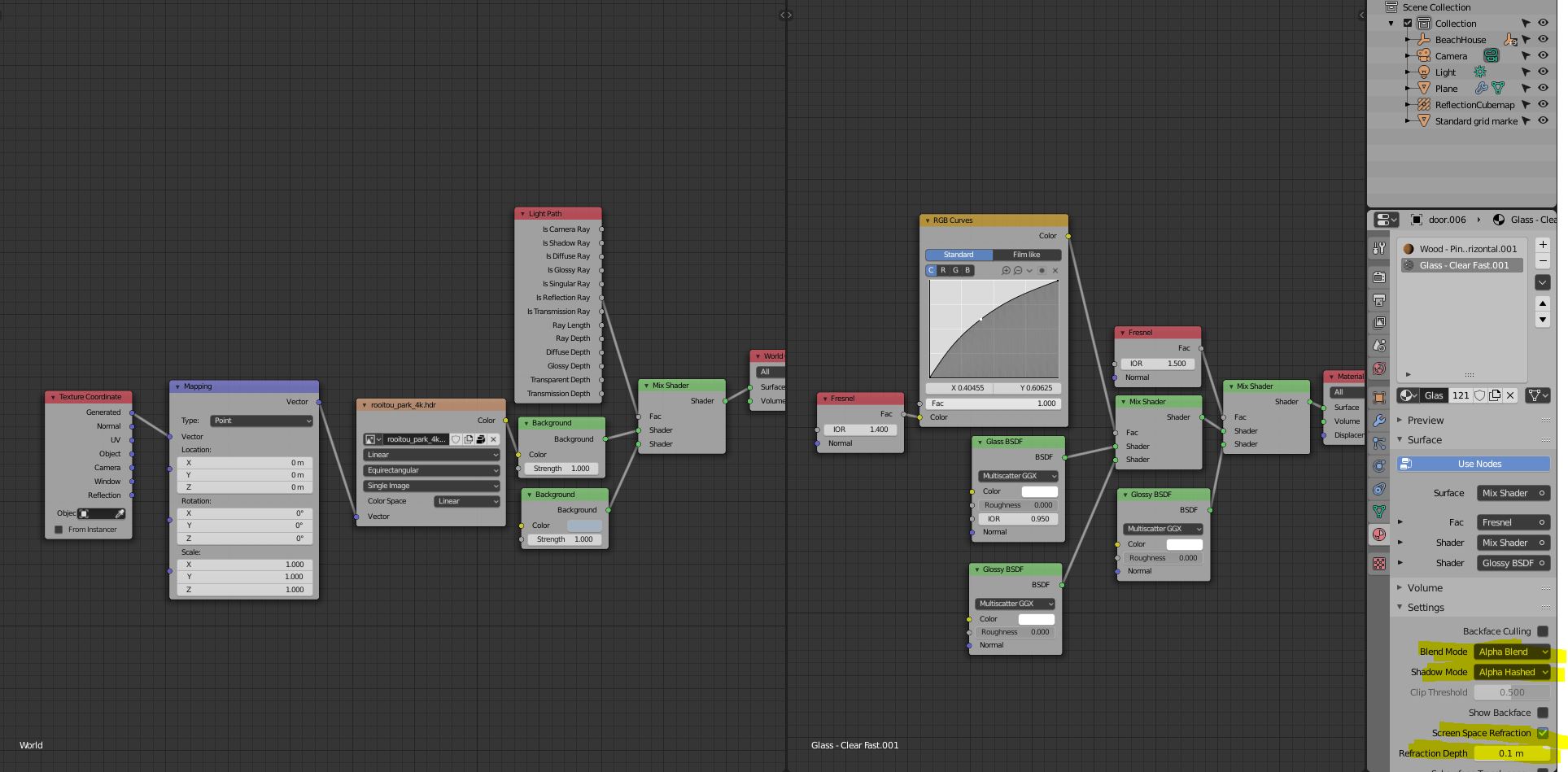Open Glass BSDF Multiscatter GGX distribution dropdown
The height and width of the screenshot is (772, 1568).
(1018, 476)
